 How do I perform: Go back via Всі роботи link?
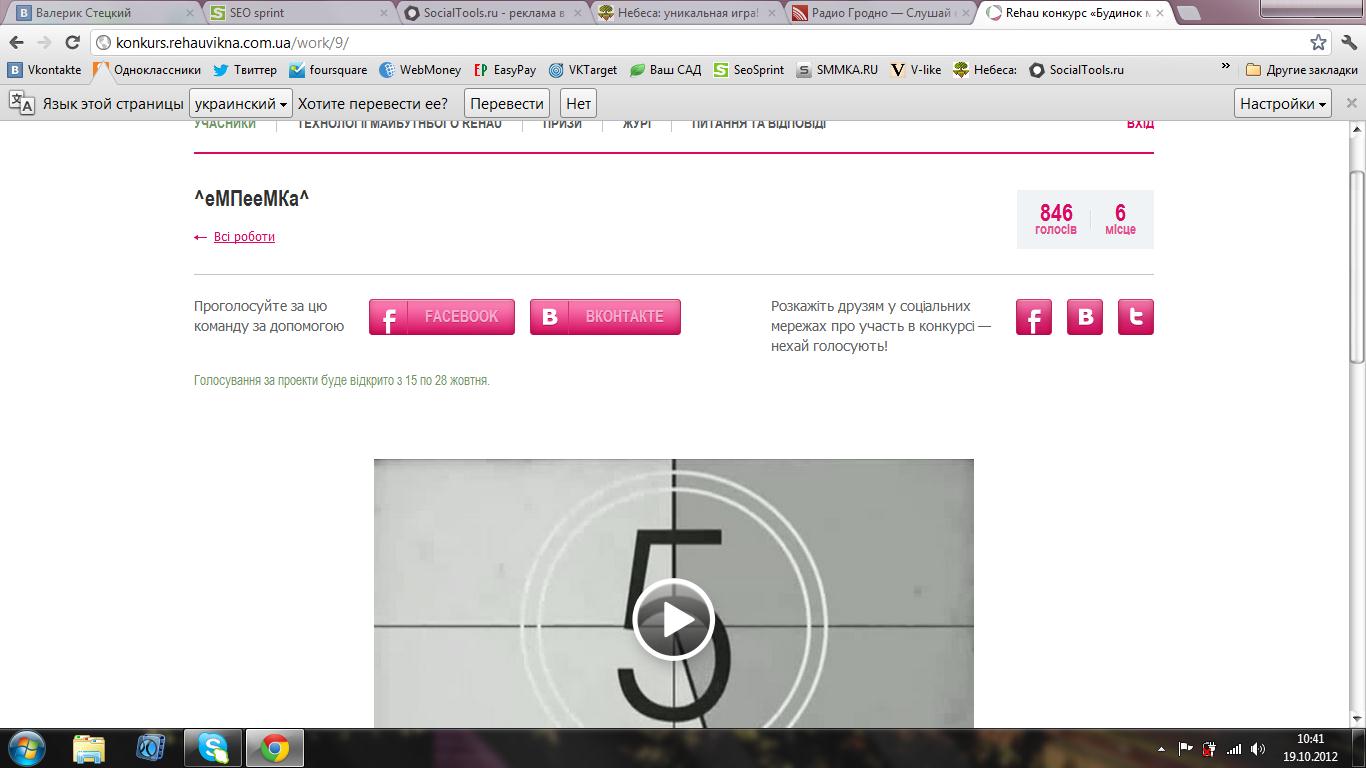[244, 237]
